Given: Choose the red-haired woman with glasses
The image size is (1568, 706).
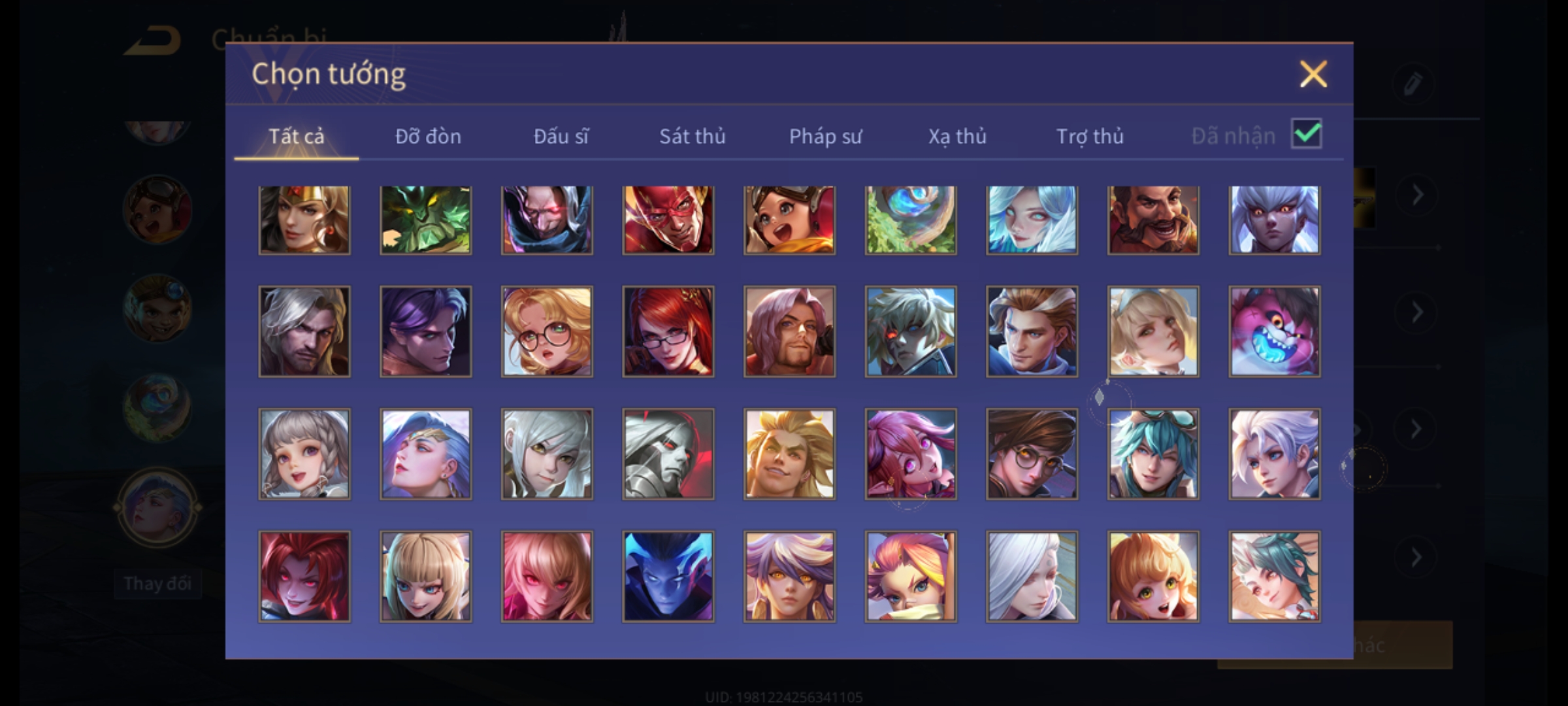Looking at the screenshot, I should [x=668, y=331].
